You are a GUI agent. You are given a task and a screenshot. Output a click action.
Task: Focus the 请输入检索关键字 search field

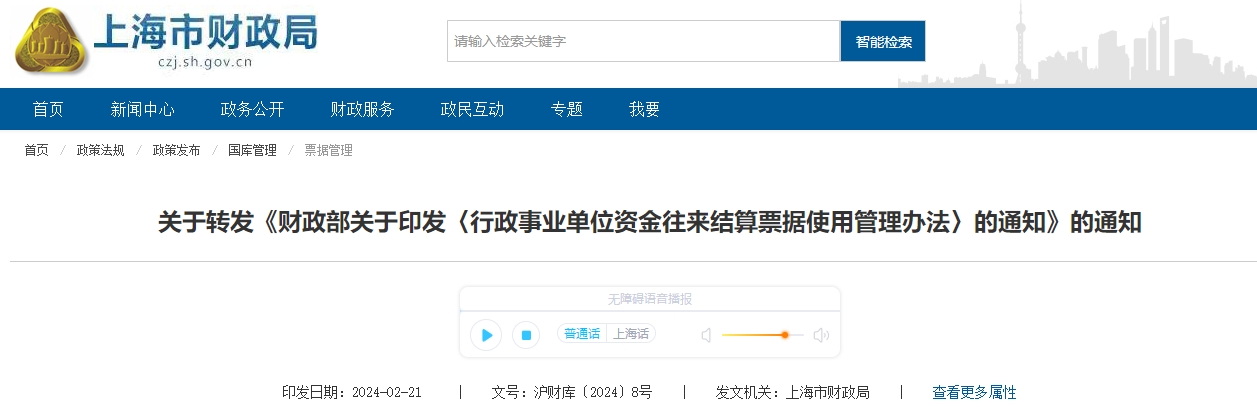pyautogui.click(x=643, y=41)
